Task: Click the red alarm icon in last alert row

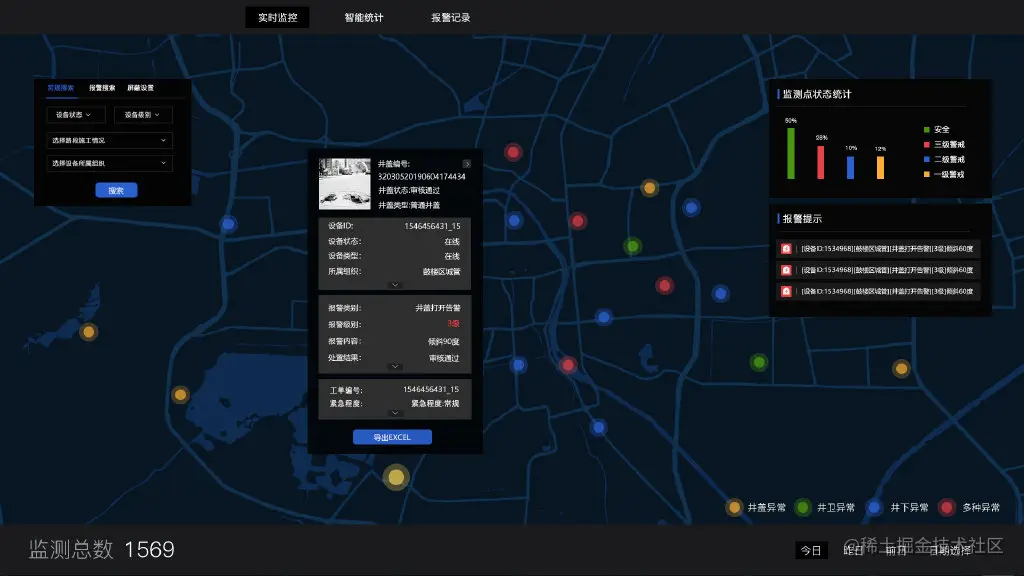Action: [786, 291]
